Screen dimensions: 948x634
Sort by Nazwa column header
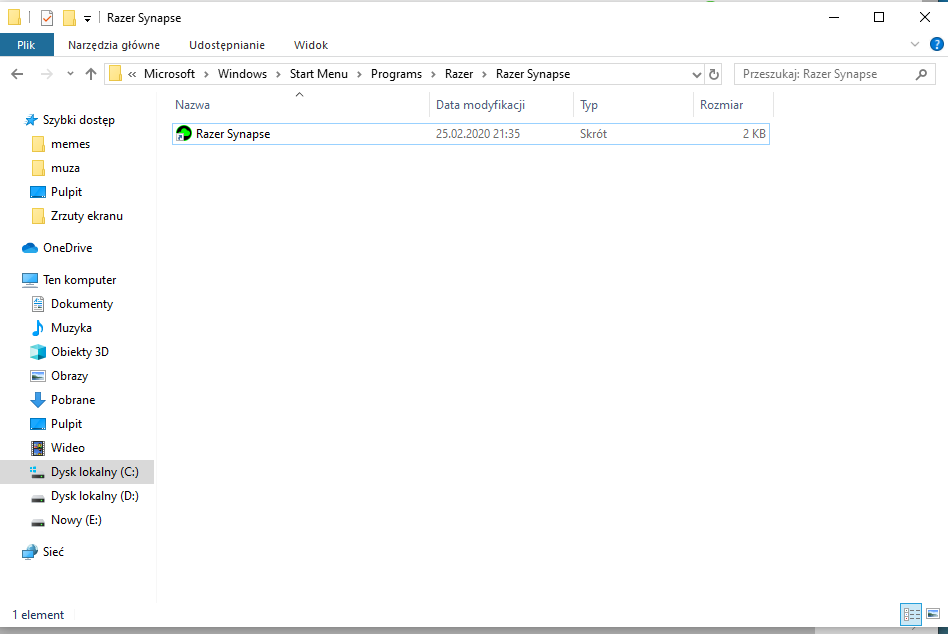192,105
